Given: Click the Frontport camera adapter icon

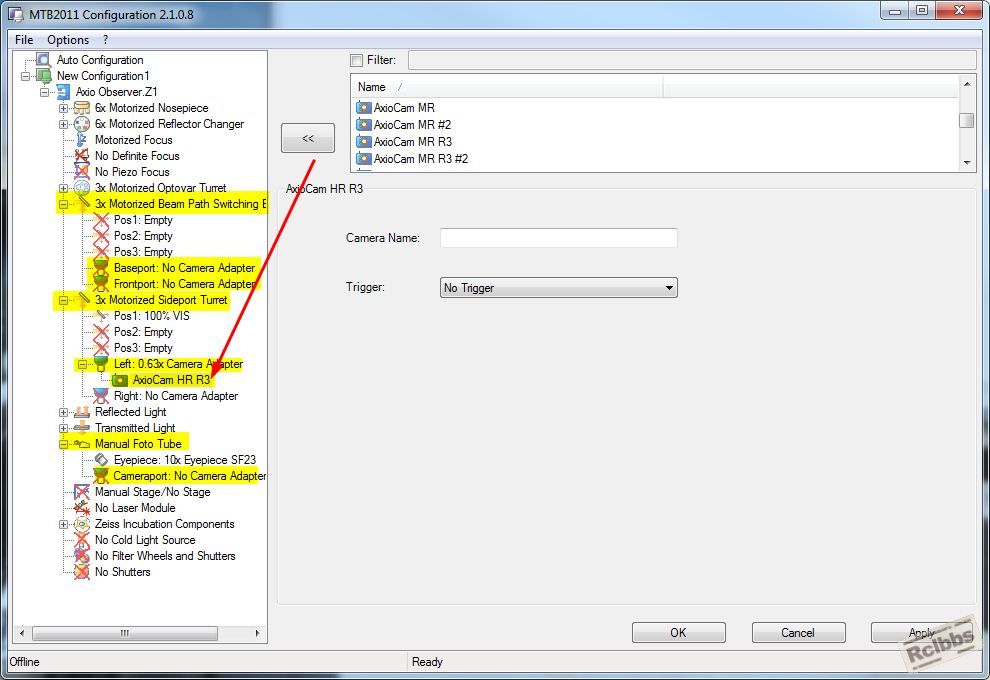Looking at the screenshot, I should 100,284.
